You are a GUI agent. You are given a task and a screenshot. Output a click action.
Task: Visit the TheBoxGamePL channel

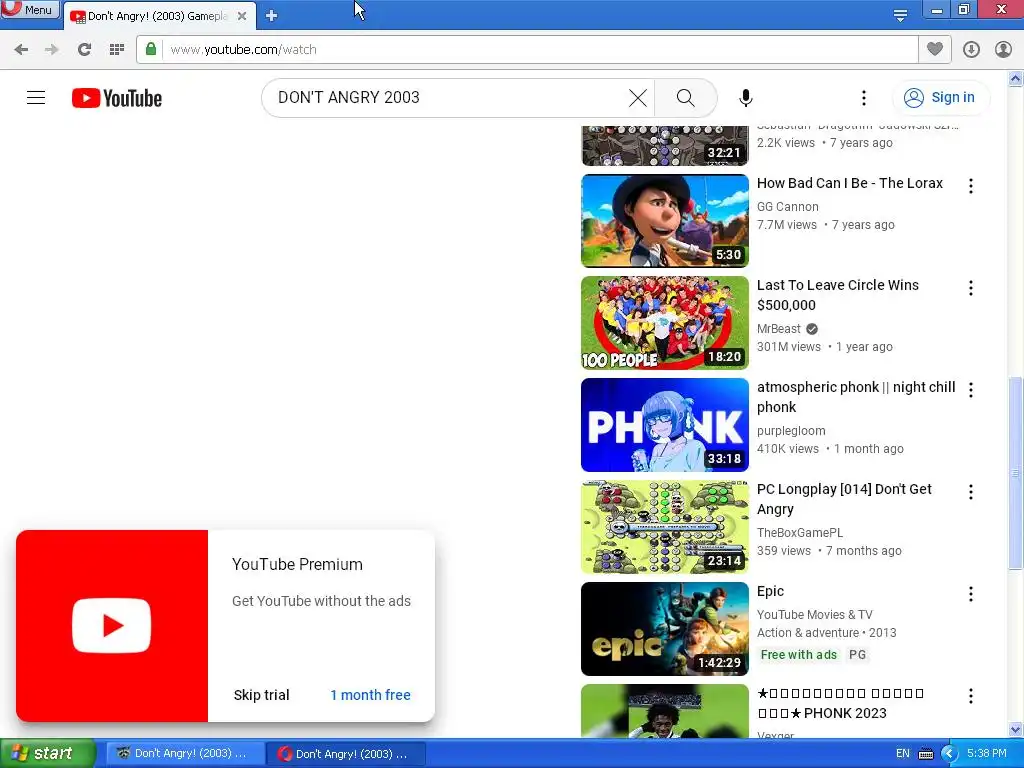pyautogui.click(x=800, y=533)
